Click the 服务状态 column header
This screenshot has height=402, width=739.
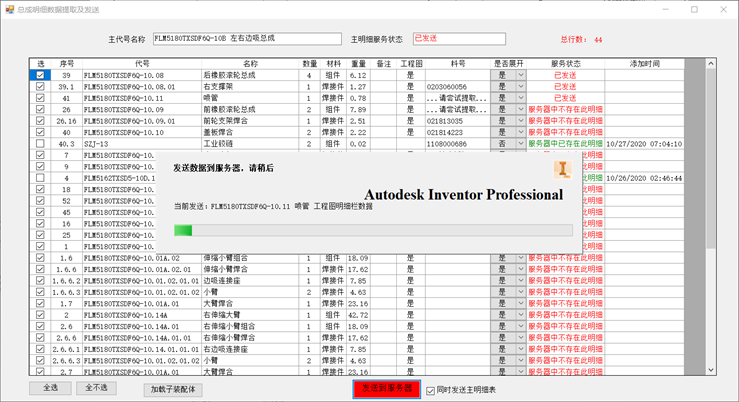pos(565,63)
